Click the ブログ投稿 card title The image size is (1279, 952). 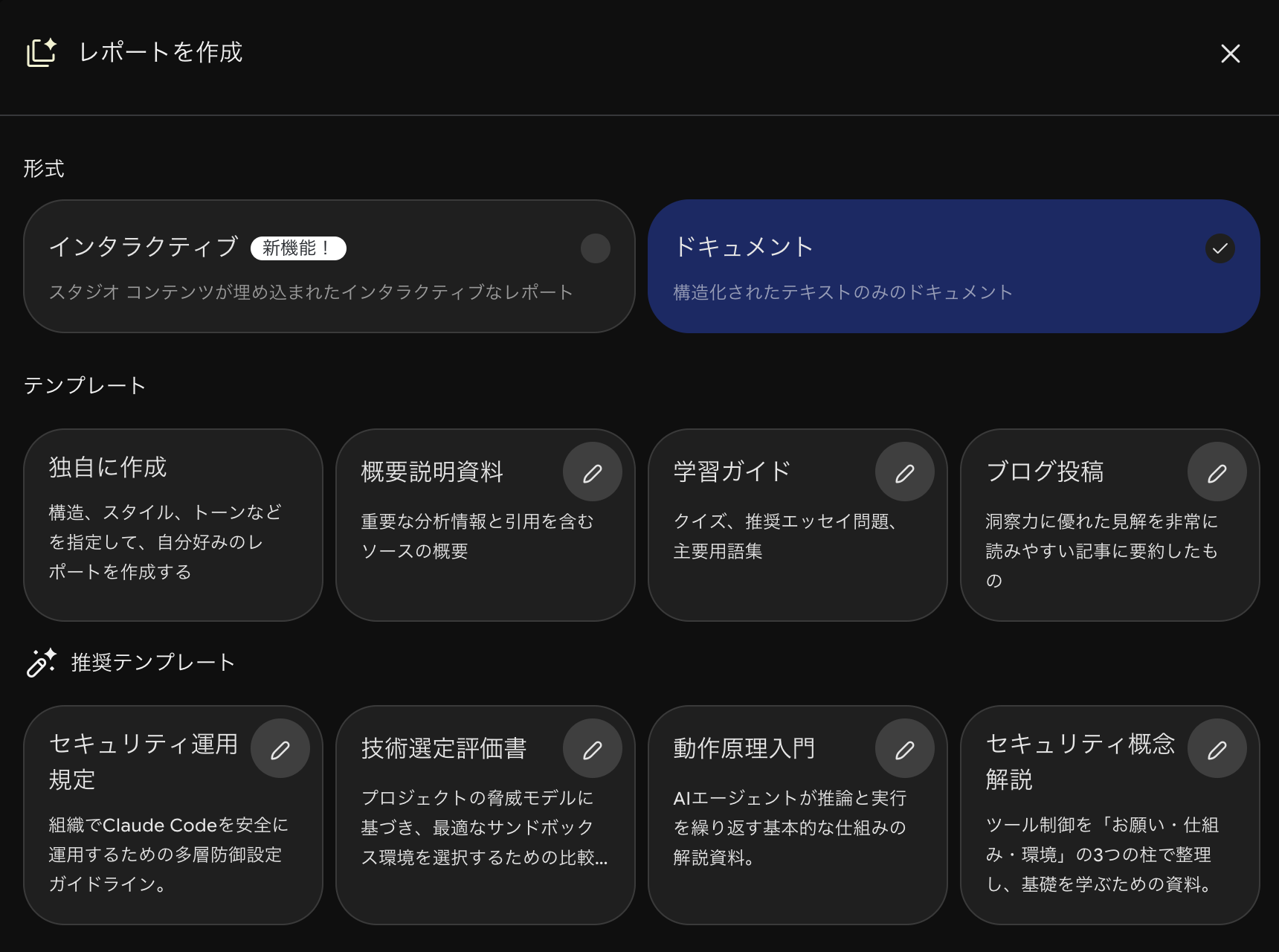(x=1045, y=472)
